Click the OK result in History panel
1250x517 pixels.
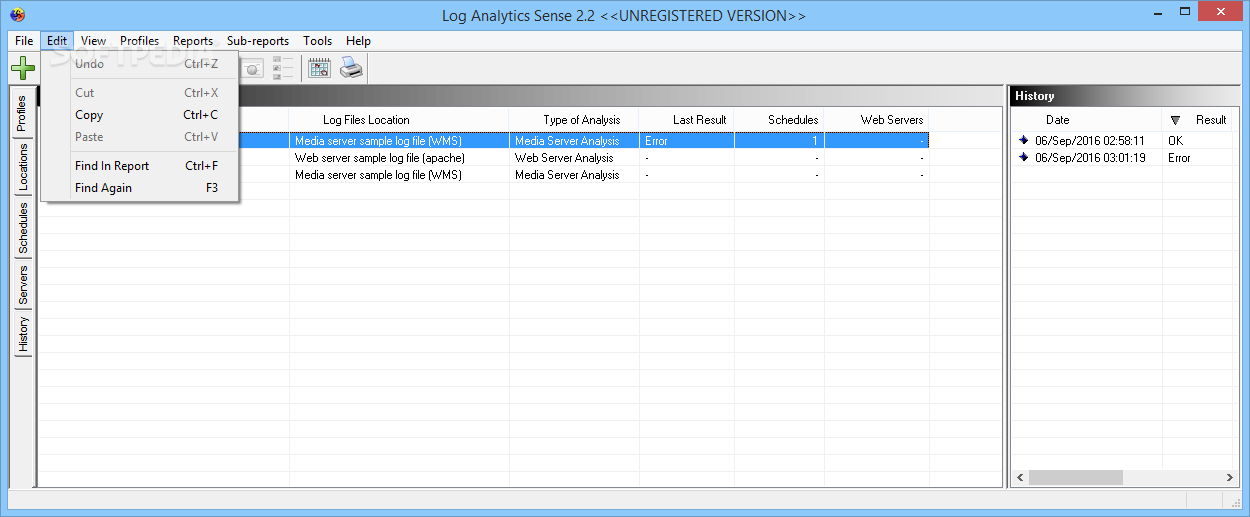(x=1175, y=141)
